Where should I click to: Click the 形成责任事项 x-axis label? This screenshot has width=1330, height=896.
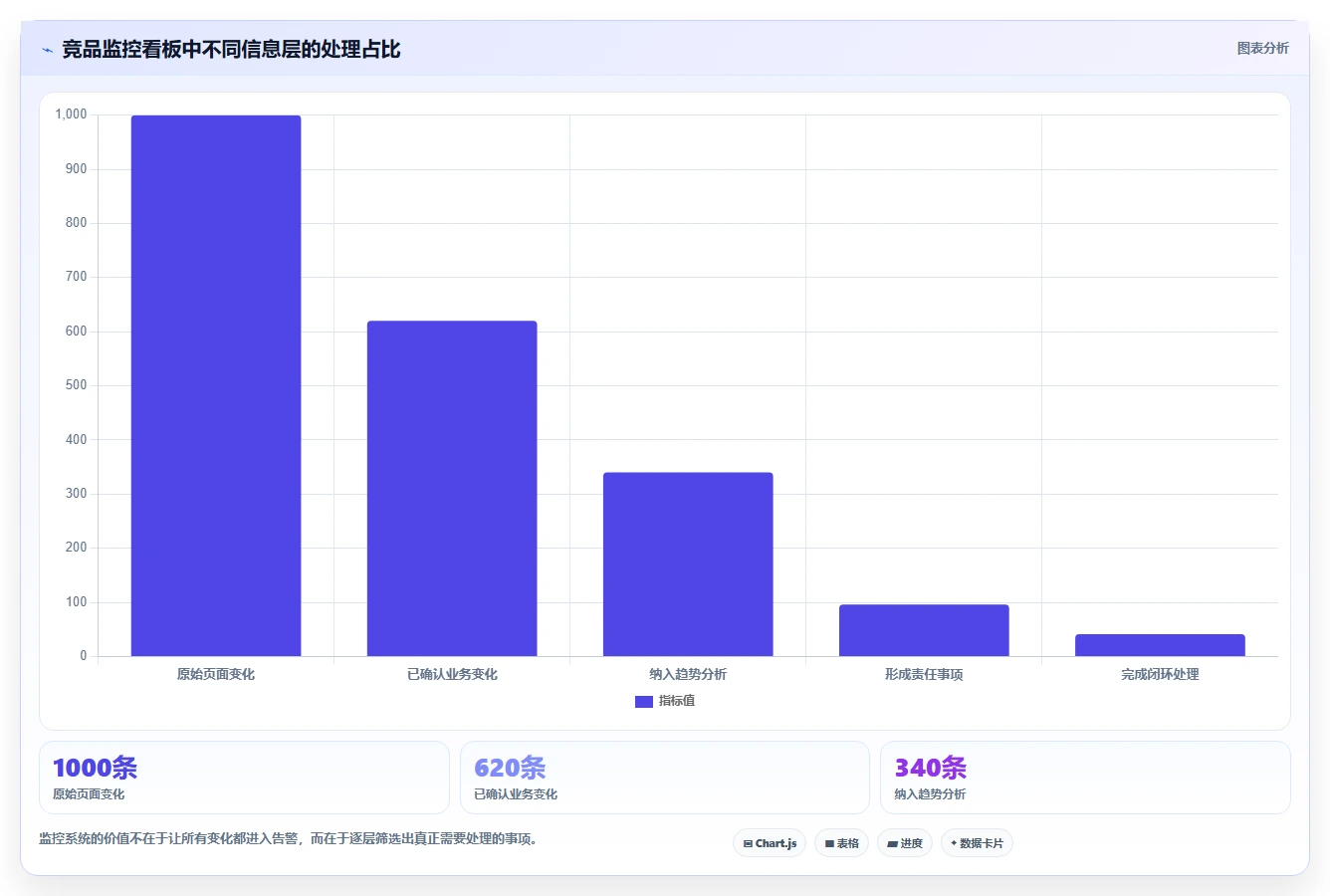[x=924, y=674]
